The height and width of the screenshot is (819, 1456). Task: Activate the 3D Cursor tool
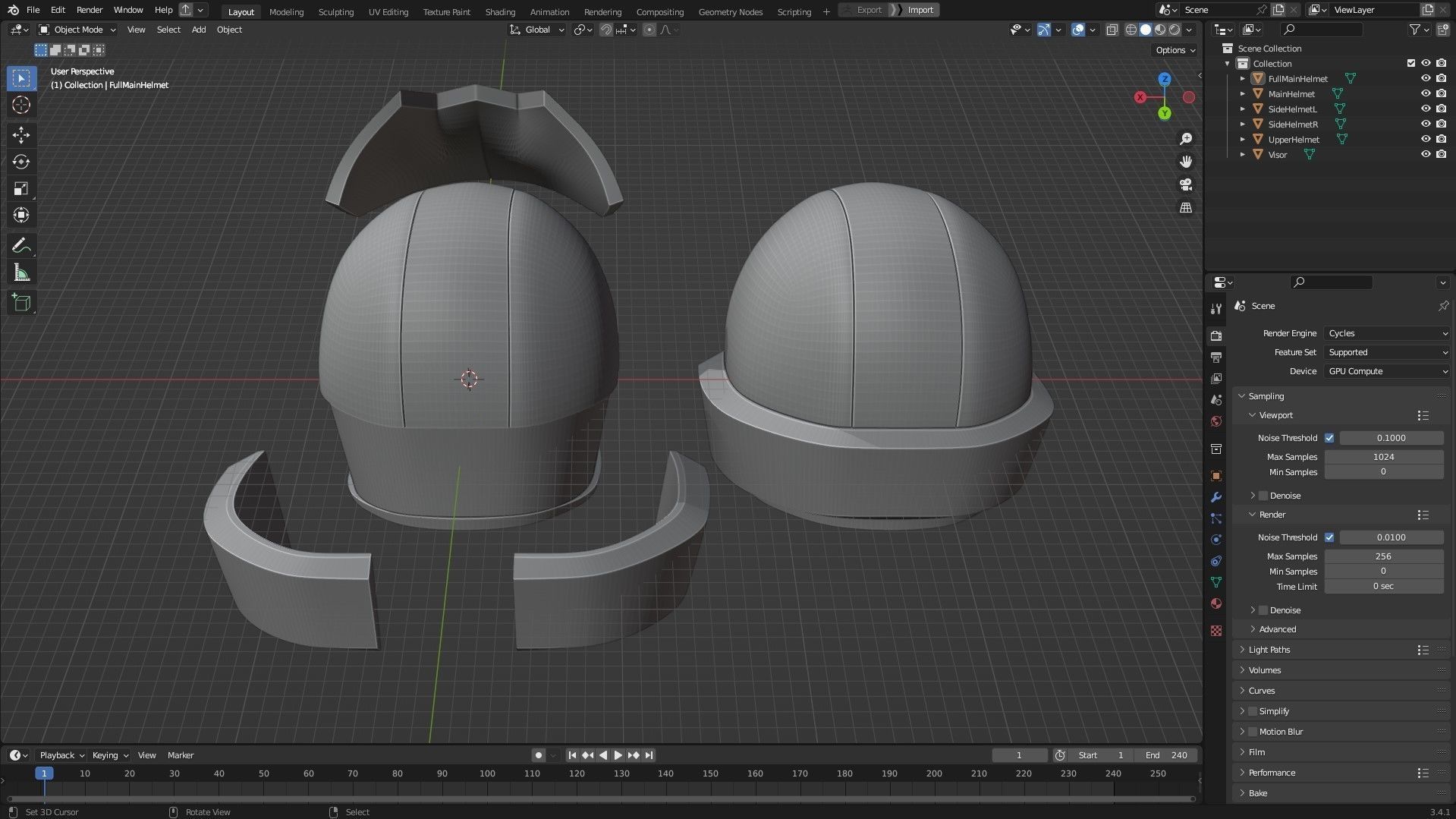click(x=21, y=105)
